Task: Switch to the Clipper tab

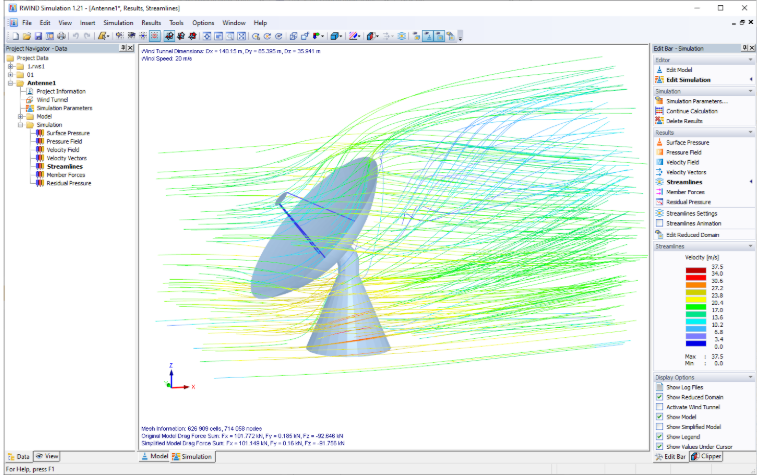Action: coord(706,457)
